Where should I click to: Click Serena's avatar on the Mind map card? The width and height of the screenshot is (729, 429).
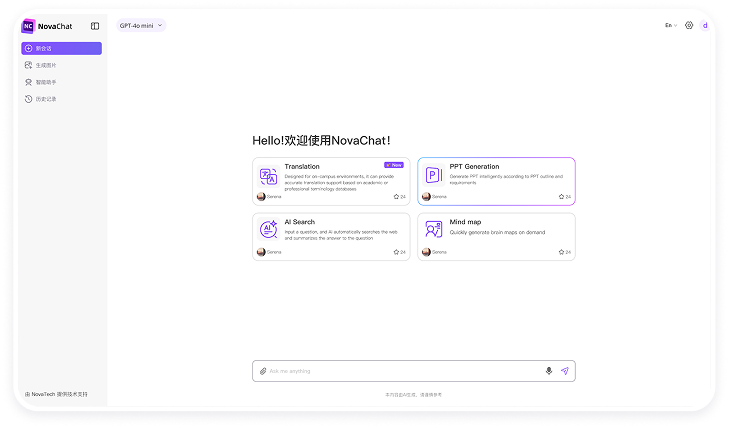point(426,252)
